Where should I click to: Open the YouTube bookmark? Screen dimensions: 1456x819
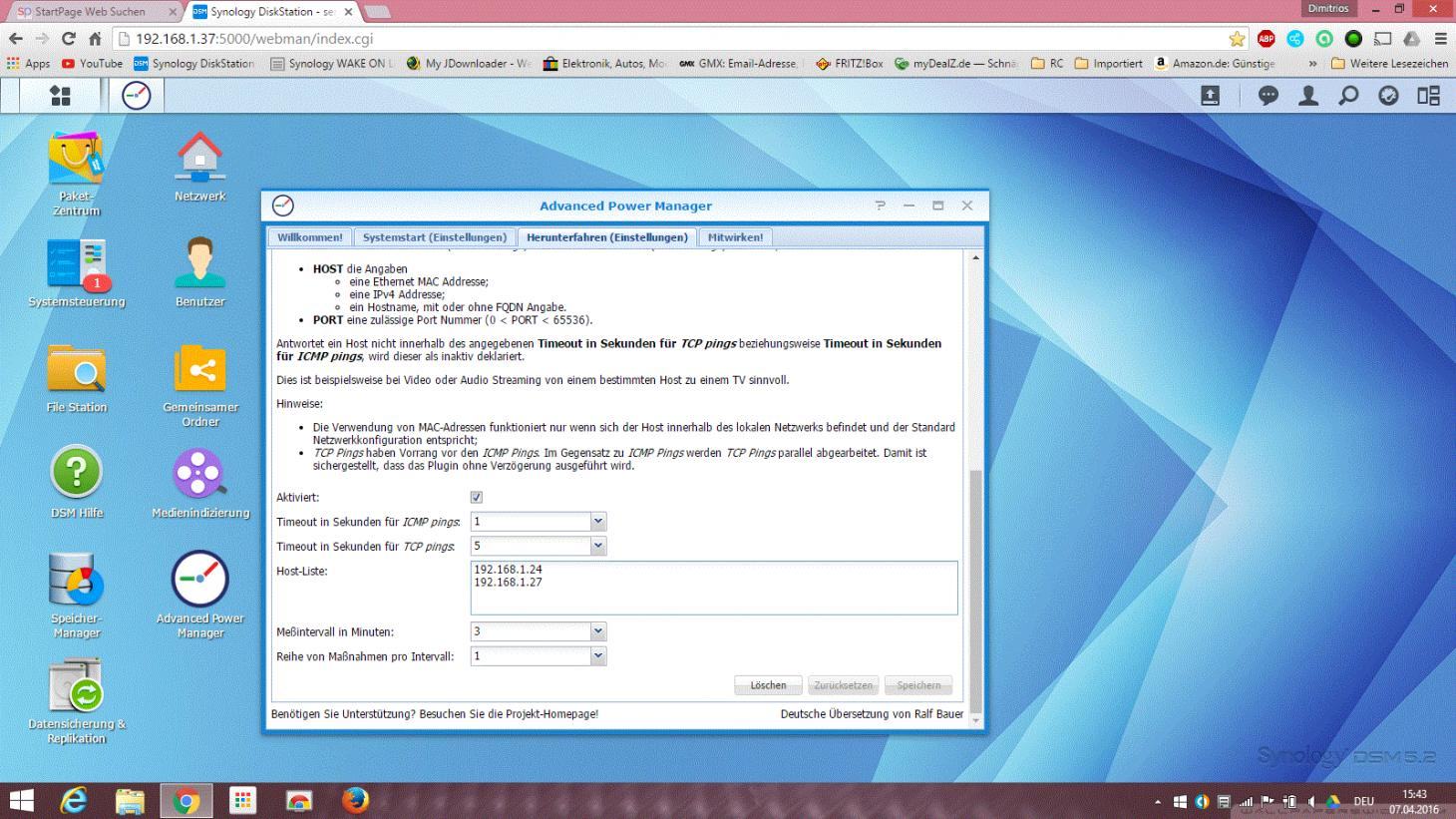pyautogui.click(x=92, y=63)
